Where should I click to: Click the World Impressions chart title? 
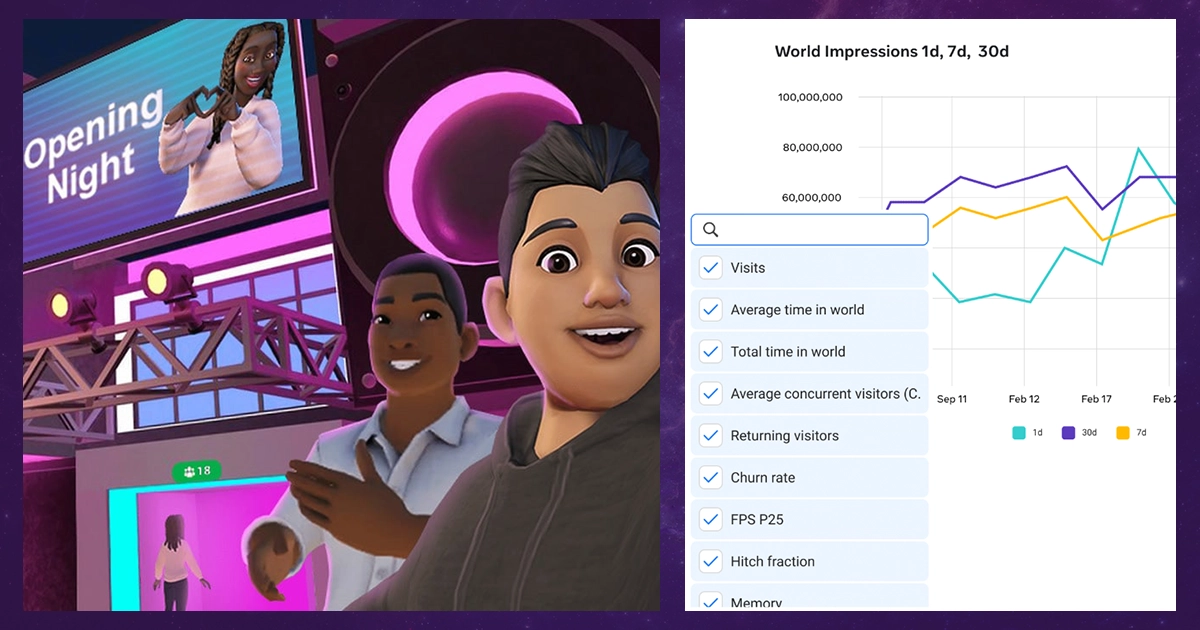tap(891, 52)
